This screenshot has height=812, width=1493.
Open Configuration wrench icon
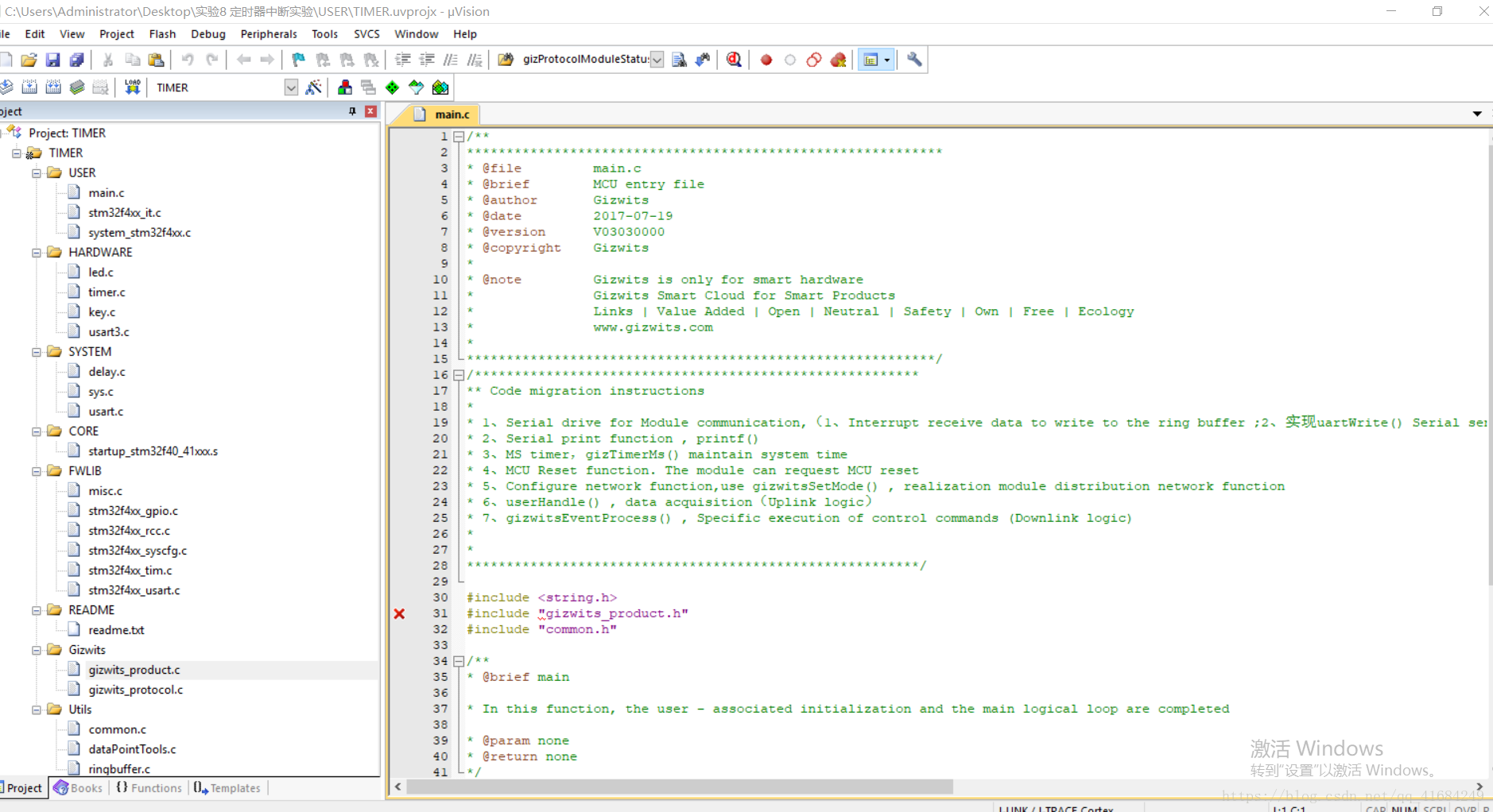(x=914, y=60)
